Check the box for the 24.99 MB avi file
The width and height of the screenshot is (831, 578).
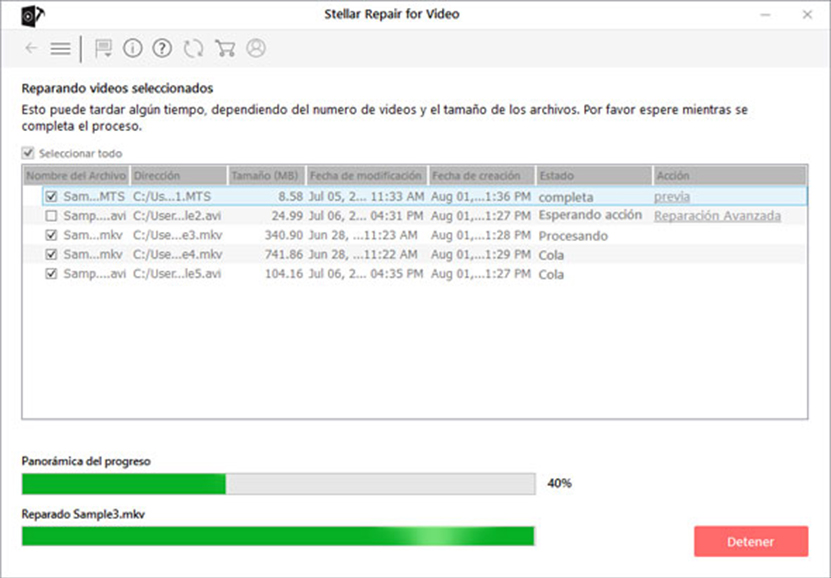[51, 216]
